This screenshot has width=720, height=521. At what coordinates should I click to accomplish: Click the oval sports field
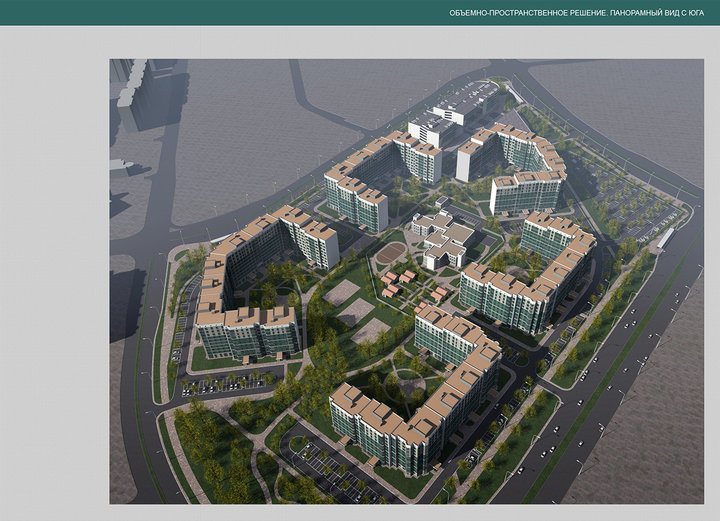390,253
